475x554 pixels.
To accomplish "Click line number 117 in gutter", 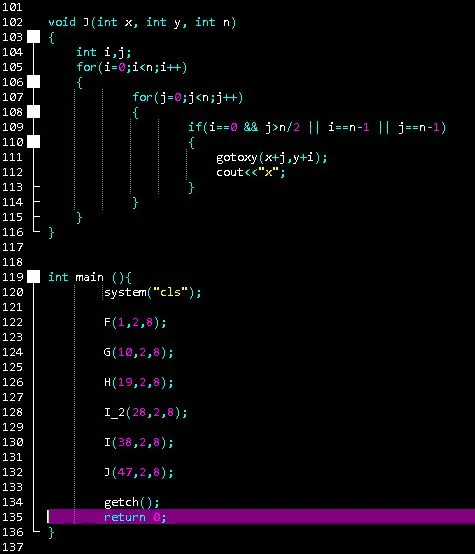I will click(x=12, y=247).
